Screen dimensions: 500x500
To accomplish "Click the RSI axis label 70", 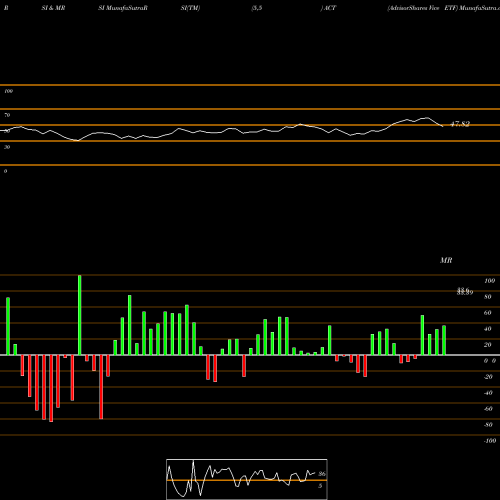I will click(x=7, y=115).
